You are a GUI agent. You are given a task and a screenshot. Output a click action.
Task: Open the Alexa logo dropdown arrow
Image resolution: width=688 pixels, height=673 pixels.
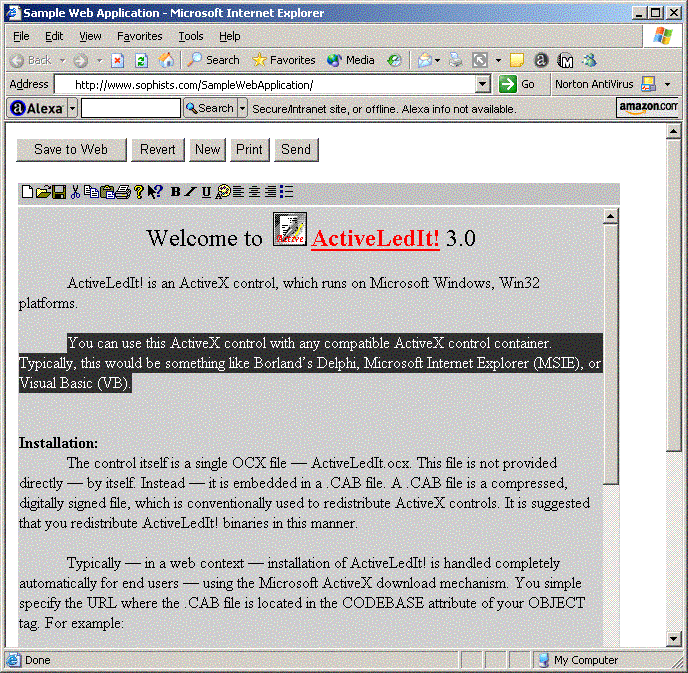pos(71,108)
